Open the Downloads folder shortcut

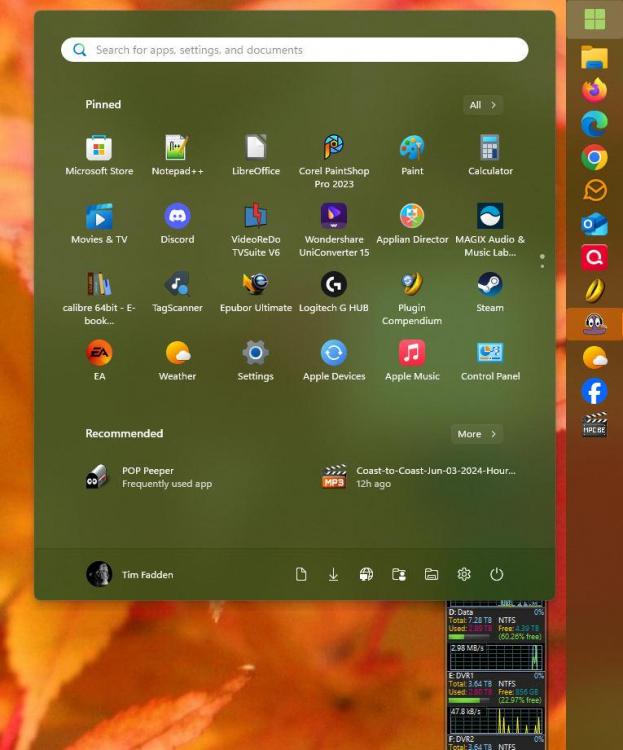tap(333, 574)
